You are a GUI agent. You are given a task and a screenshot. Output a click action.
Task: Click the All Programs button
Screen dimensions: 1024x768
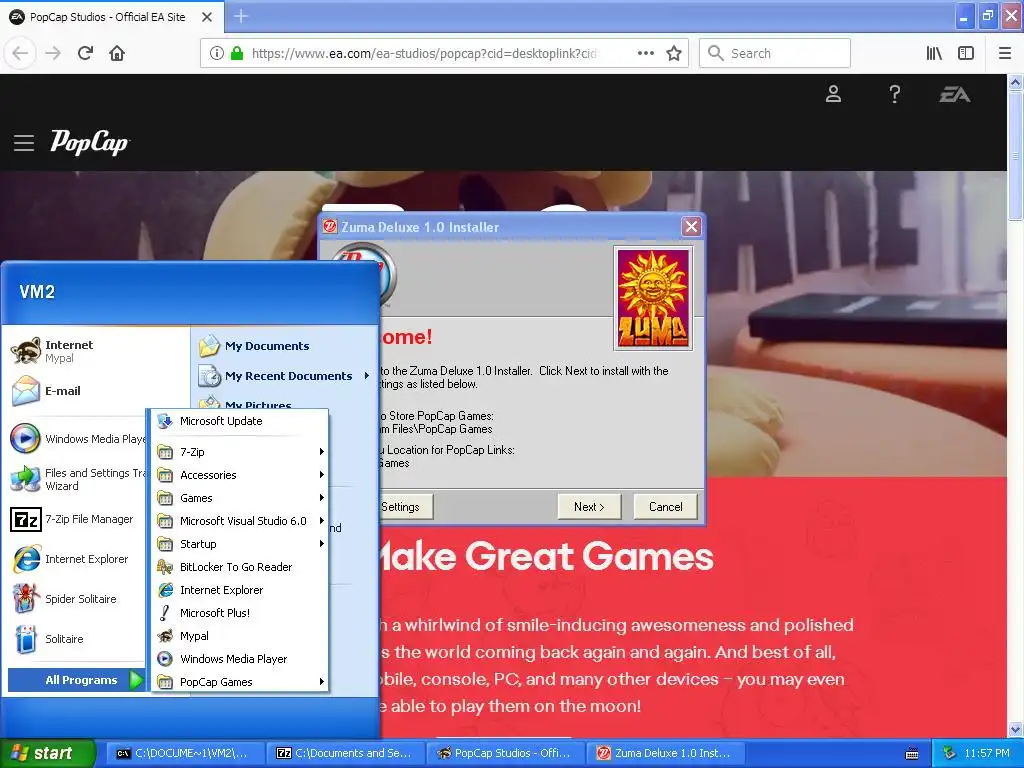pyautogui.click(x=77, y=680)
